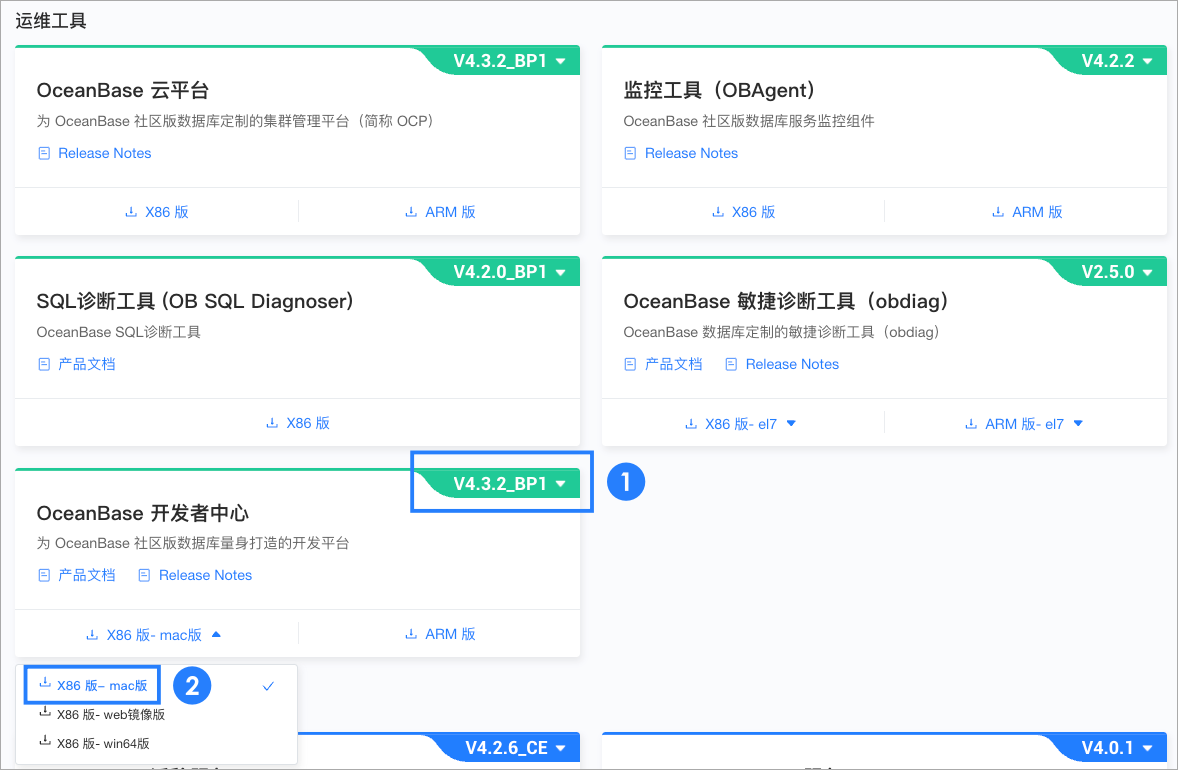Click the 产品文档 icon on SQL诊断工具 card
The height and width of the screenshot is (770, 1178).
pos(43,364)
